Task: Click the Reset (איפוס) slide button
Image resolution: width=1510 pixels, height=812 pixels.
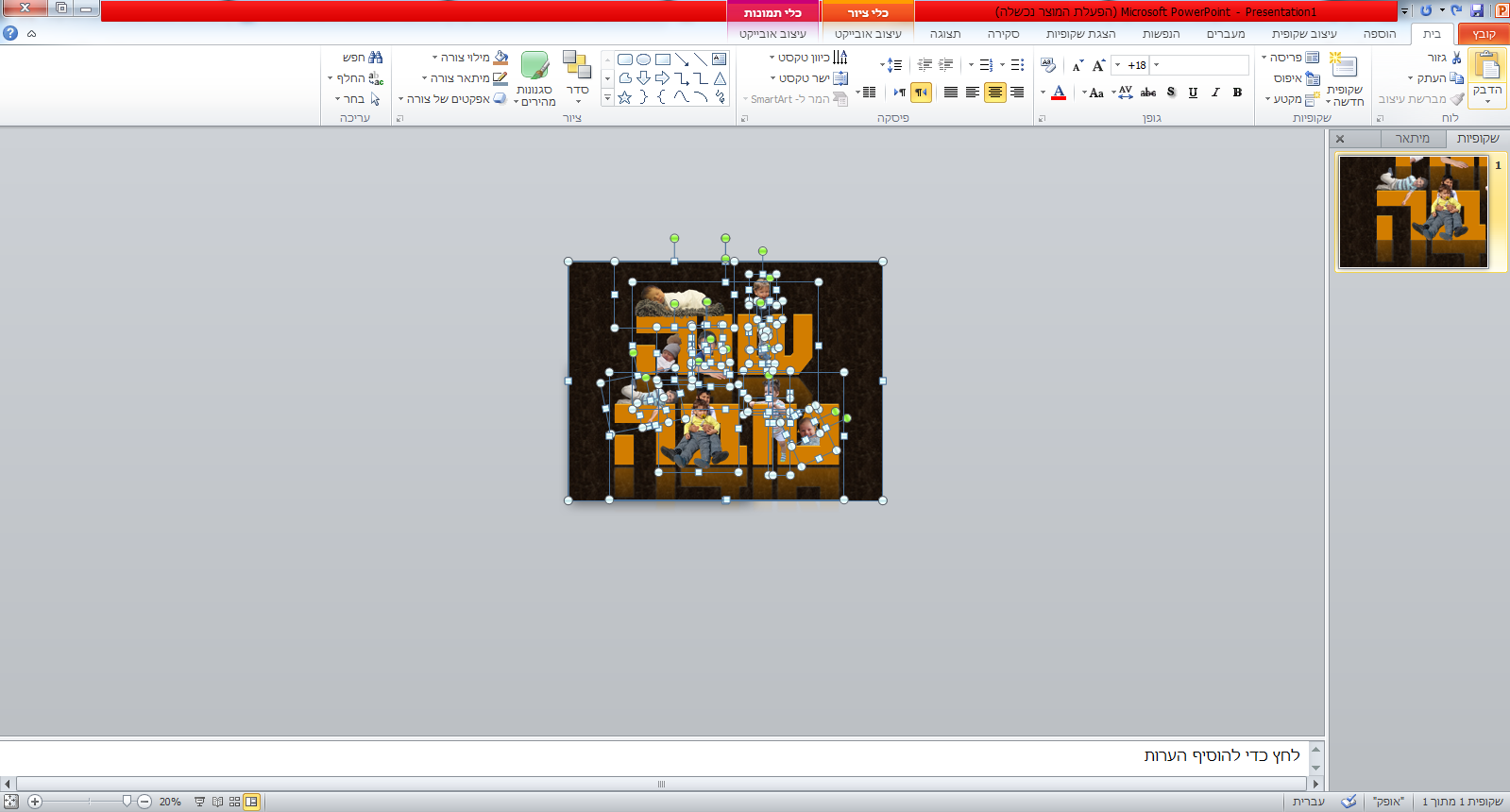Action: [x=1298, y=78]
